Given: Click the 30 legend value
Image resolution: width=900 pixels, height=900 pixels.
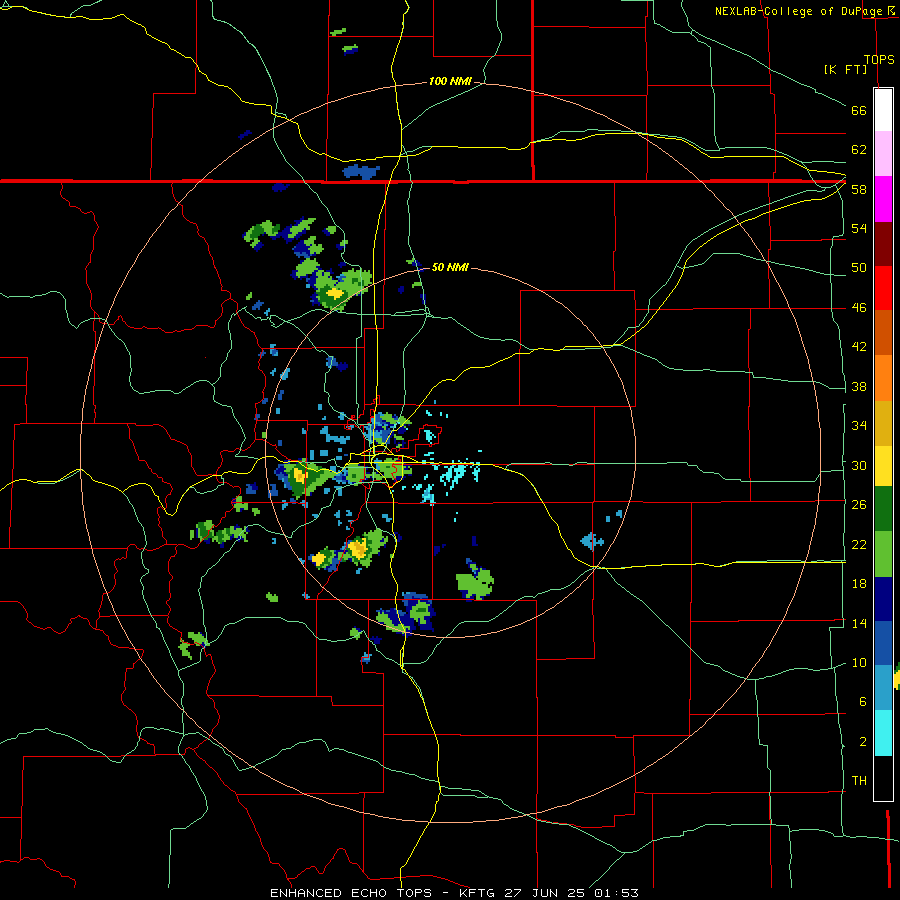Looking at the screenshot, I should tap(859, 465).
